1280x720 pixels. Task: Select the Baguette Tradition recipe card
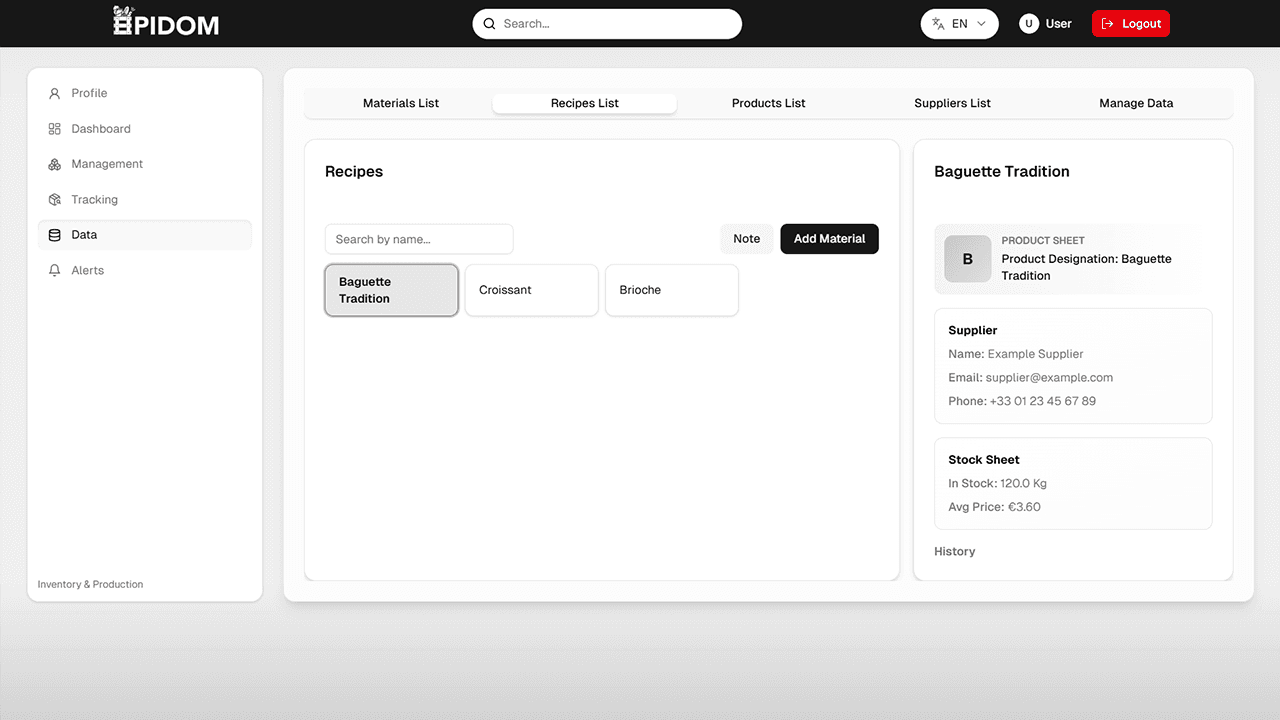(391, 290)
